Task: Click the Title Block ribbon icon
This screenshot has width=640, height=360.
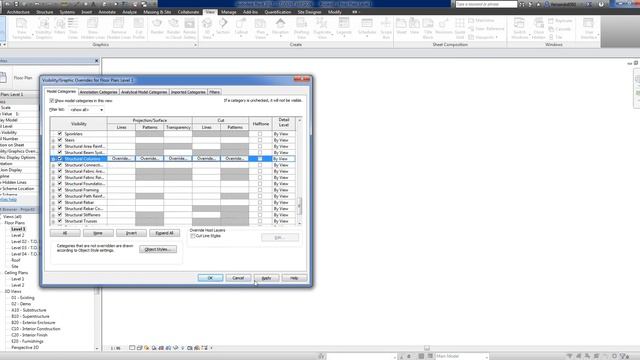Action: click(428, 28)
